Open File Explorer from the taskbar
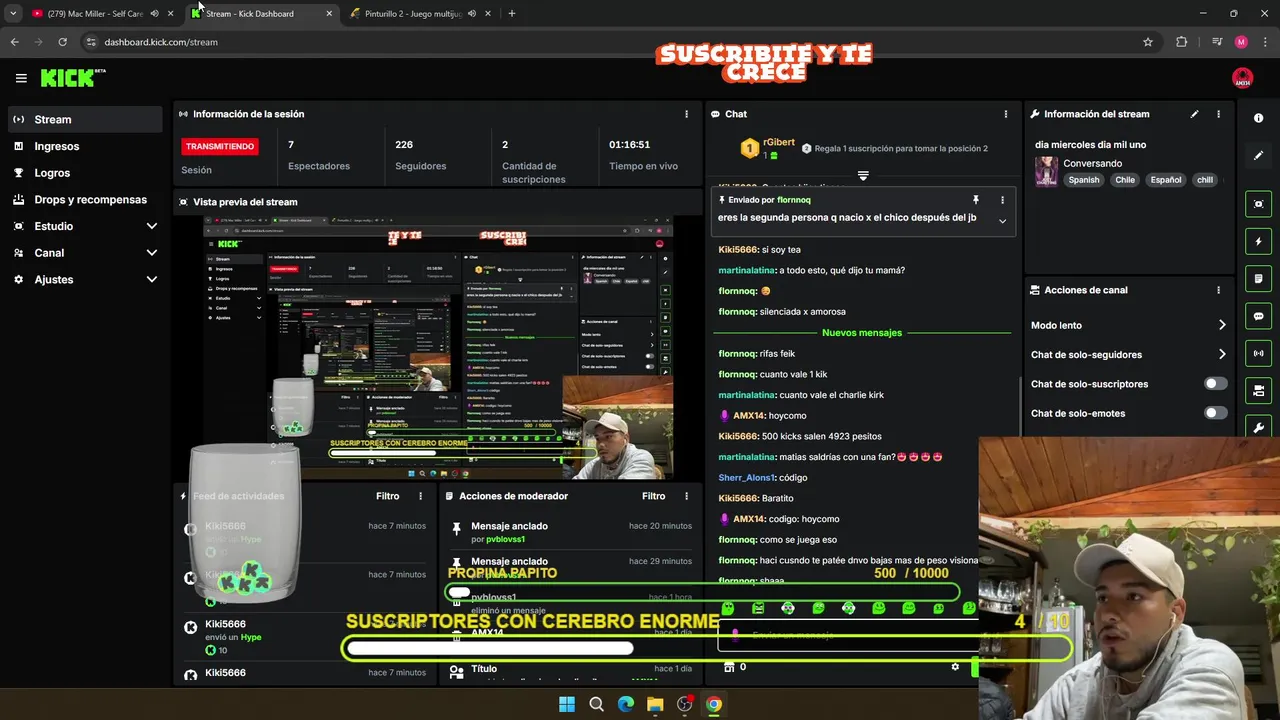Image resolution: width=1280 pixels, height=720 pixels. [x=655, y=704]
